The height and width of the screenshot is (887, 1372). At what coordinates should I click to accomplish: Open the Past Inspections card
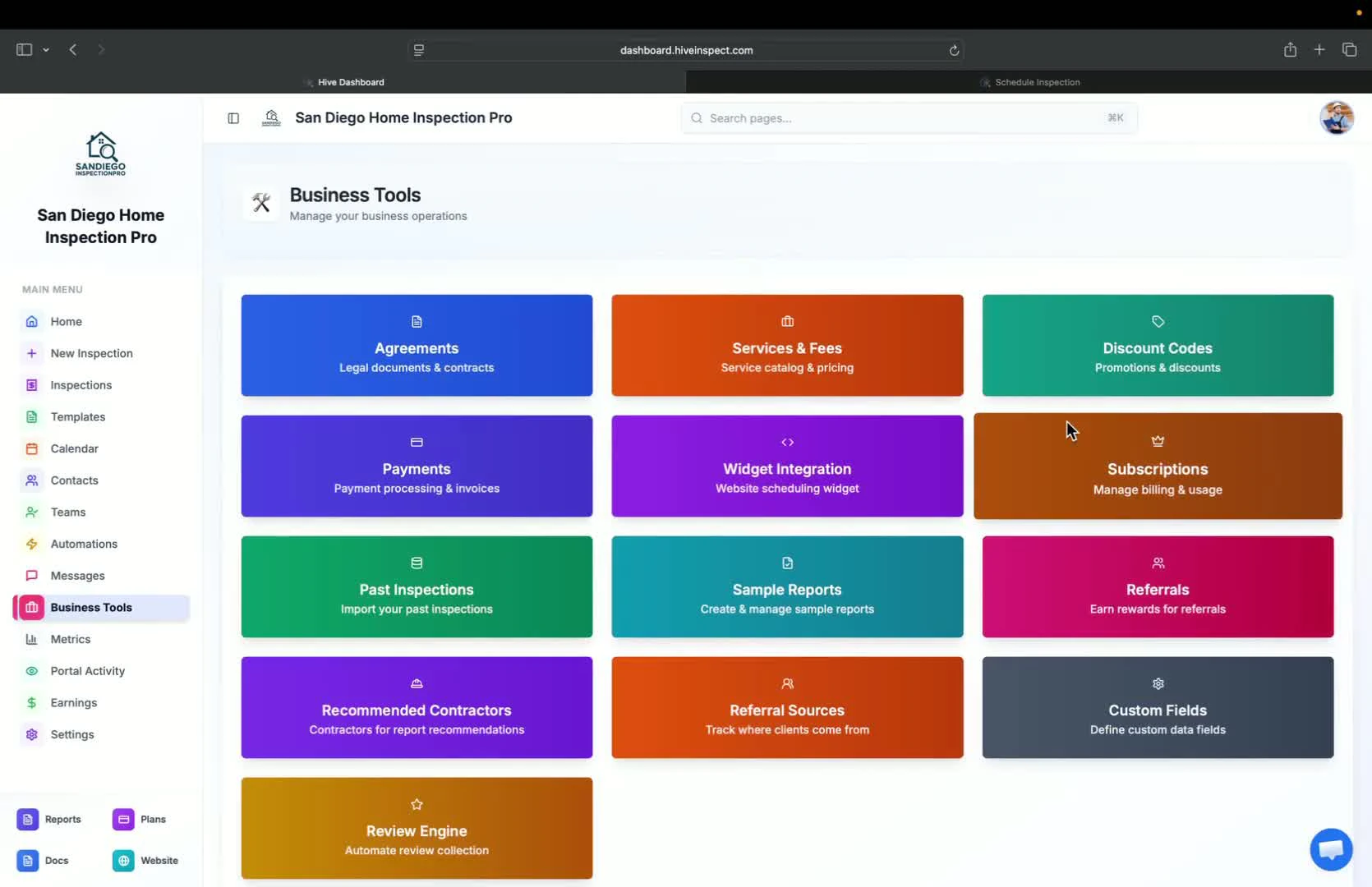pos(417,587)
